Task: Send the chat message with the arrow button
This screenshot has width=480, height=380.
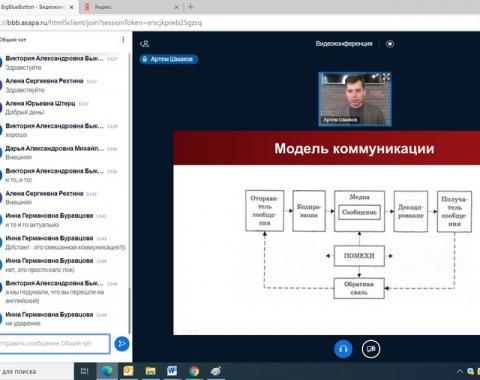Action: (x=122, y=344)
